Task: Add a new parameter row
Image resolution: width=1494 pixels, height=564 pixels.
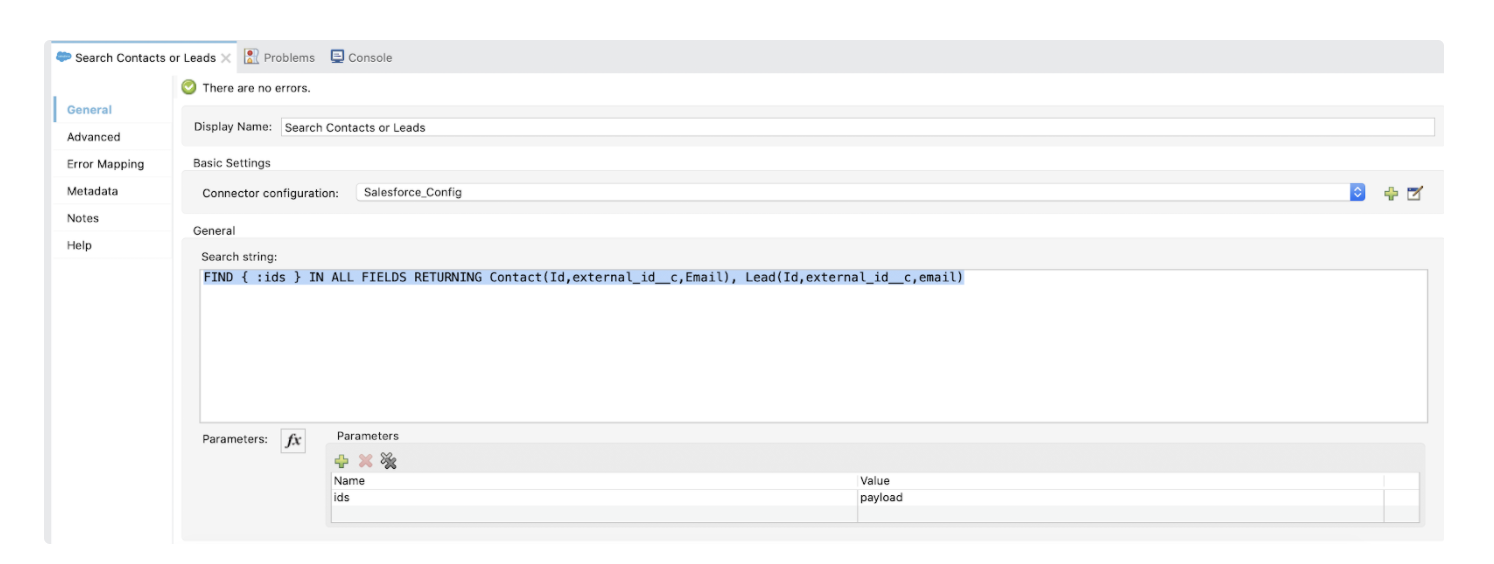Action: coord(342,461)
